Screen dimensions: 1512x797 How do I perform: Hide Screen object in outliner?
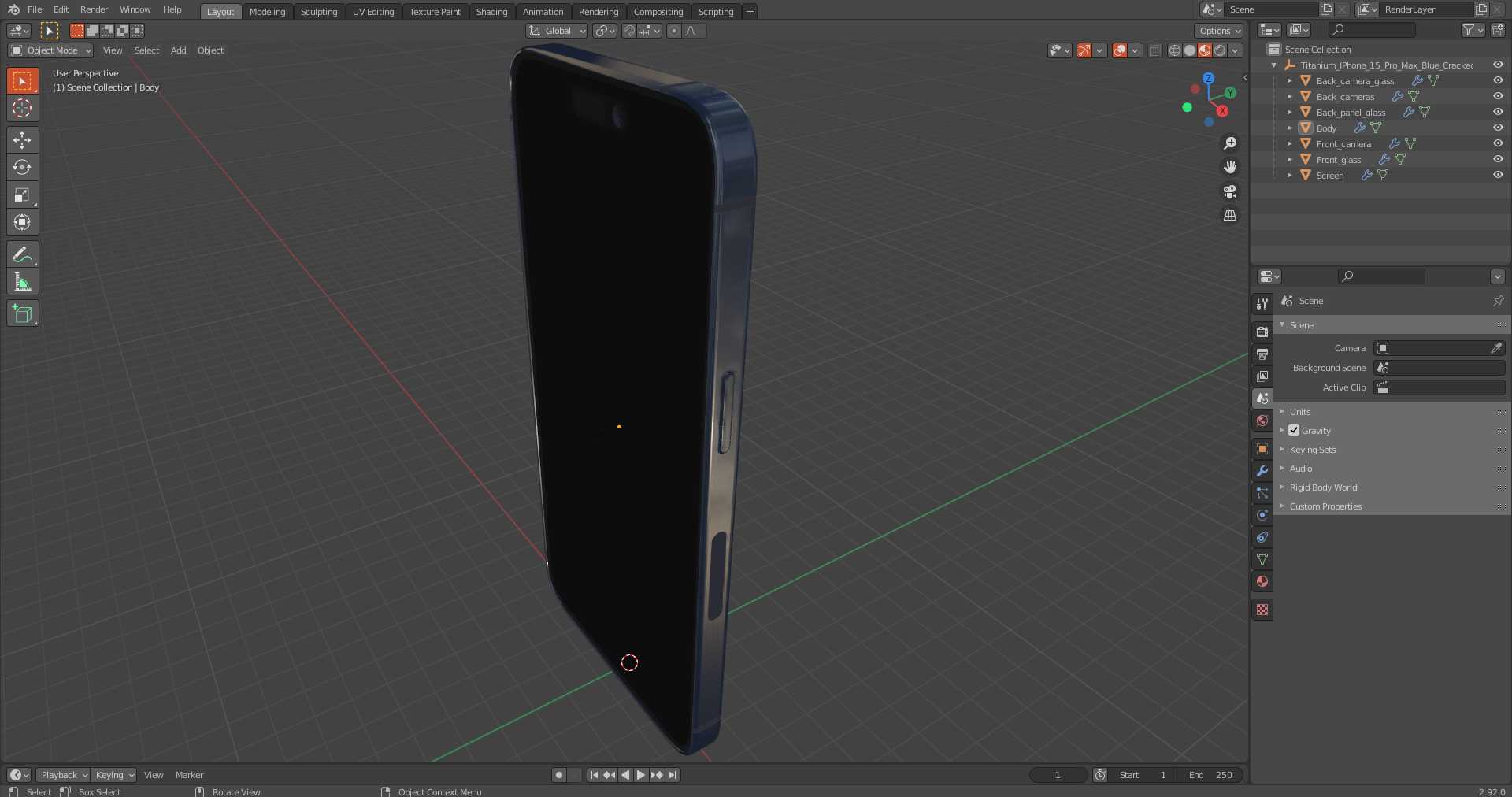tap(1498, 175)
